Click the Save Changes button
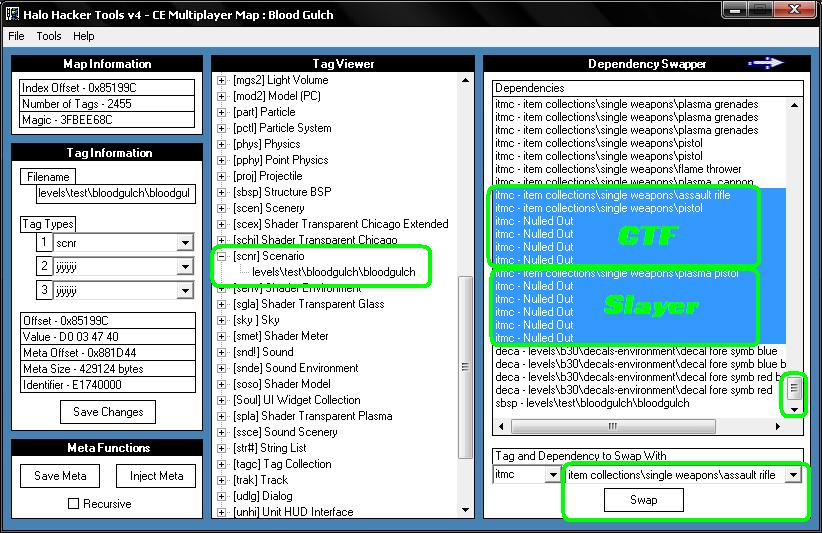 tap(108, 412)
